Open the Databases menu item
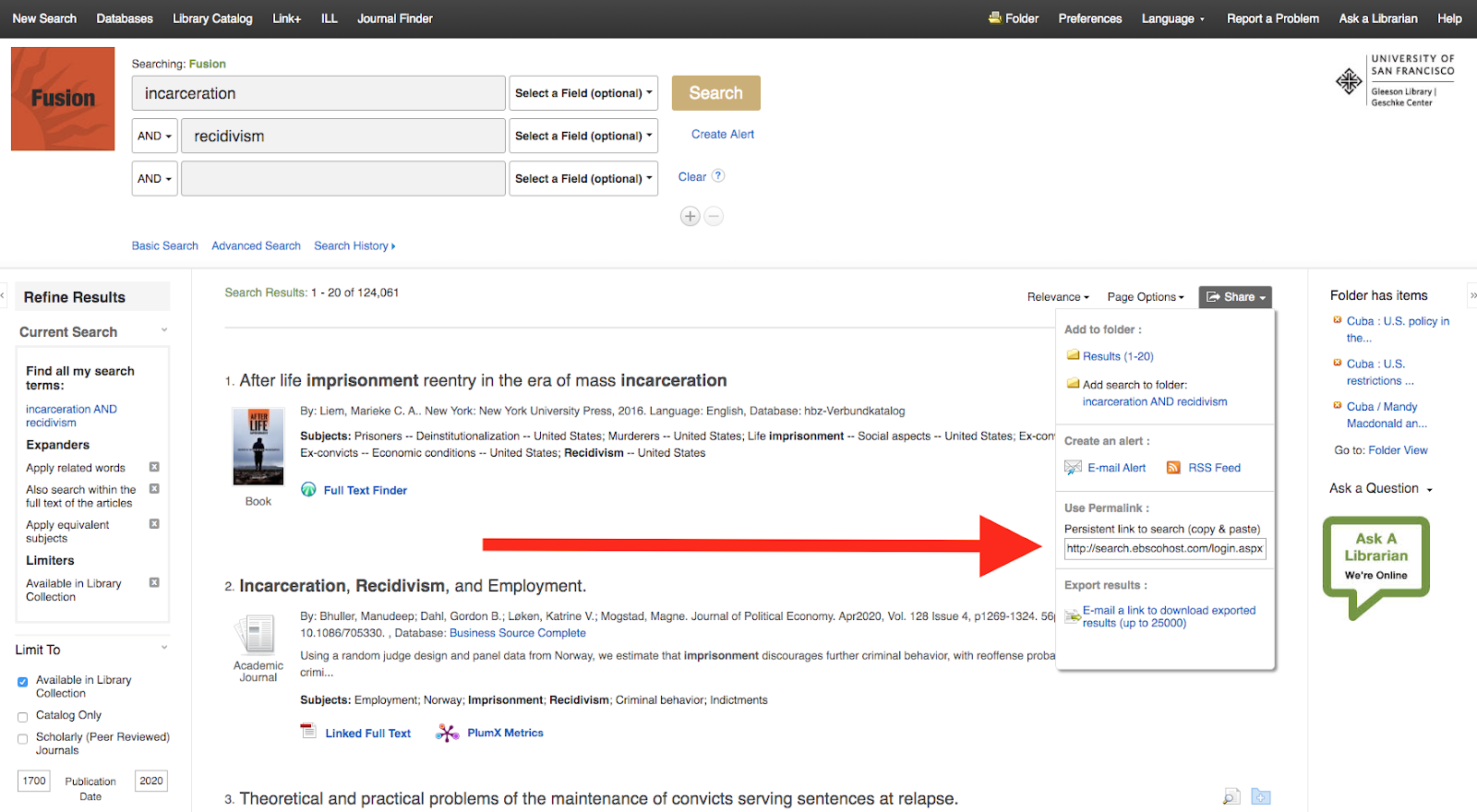Image resolution: width=1477 pixels, height=812 pixels. click(x=125, y=18)
